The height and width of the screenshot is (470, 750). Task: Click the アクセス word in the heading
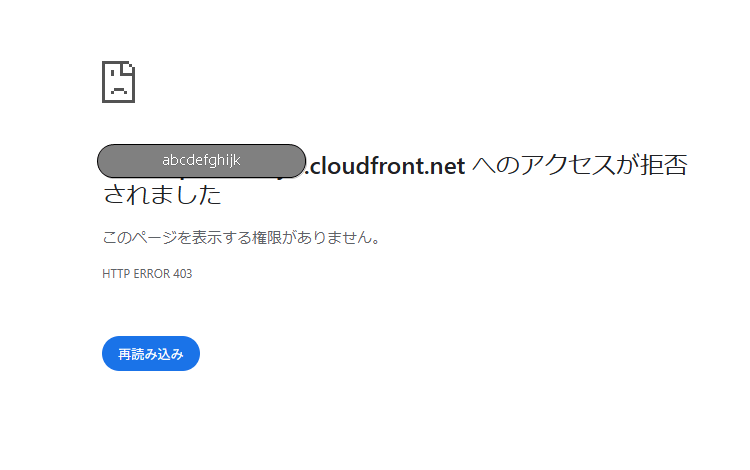pos(567,165)
